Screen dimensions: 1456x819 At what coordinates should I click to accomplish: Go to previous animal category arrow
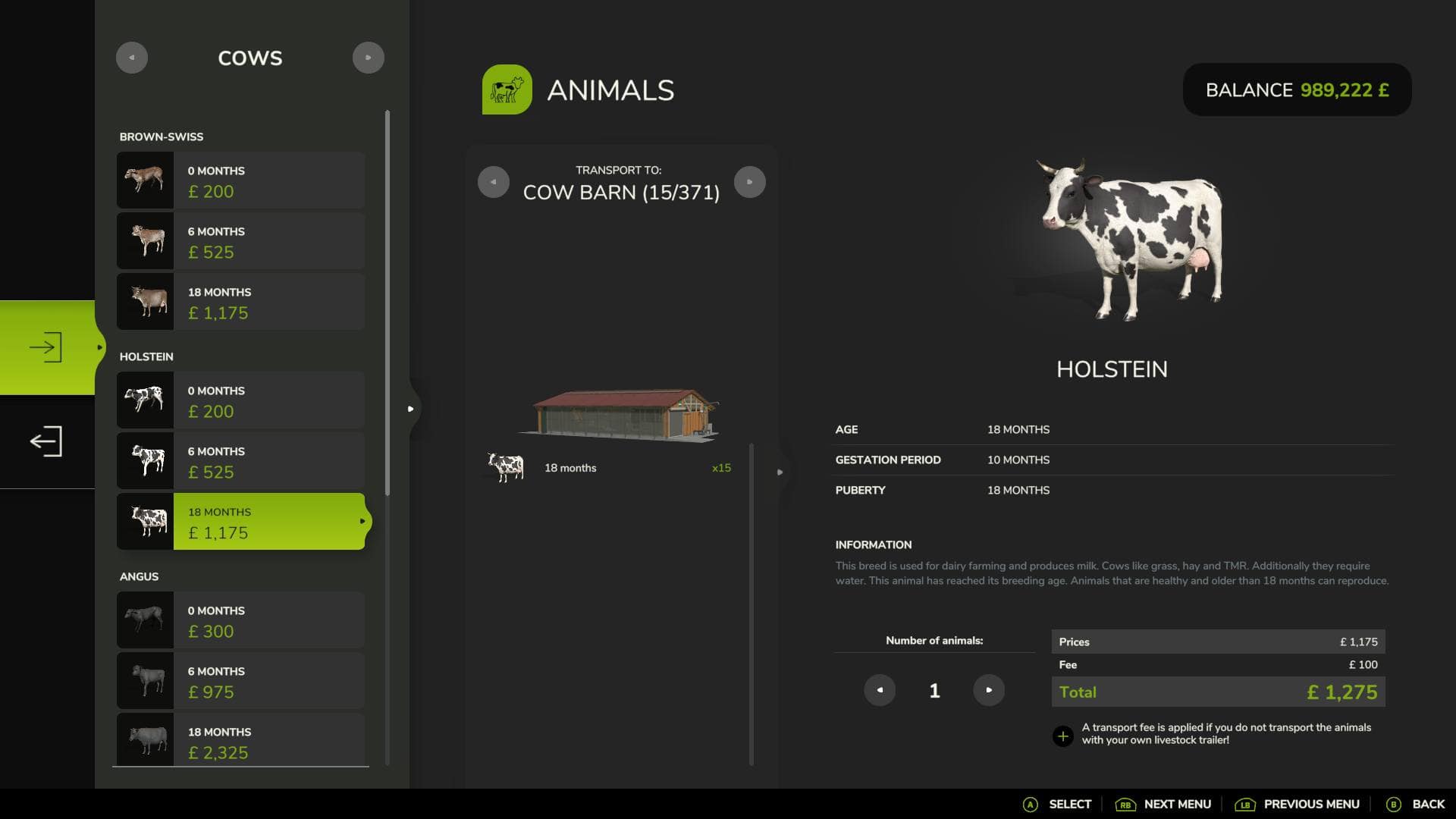pos(132,58)
